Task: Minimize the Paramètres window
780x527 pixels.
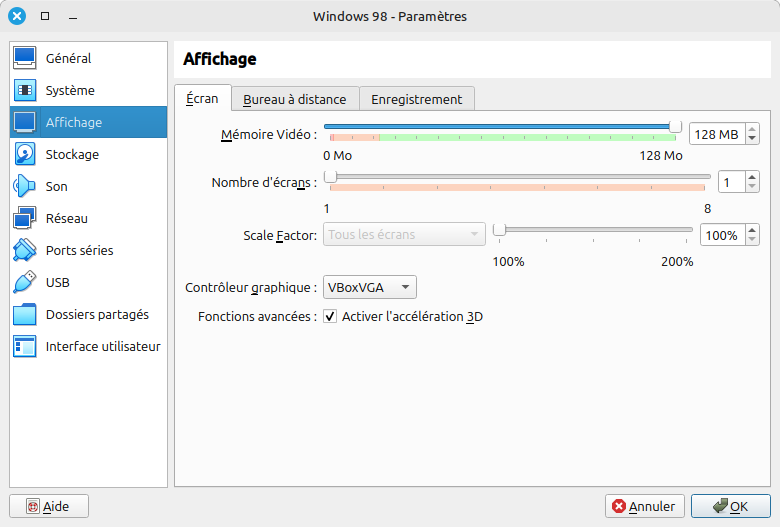Action: [73, 17]
